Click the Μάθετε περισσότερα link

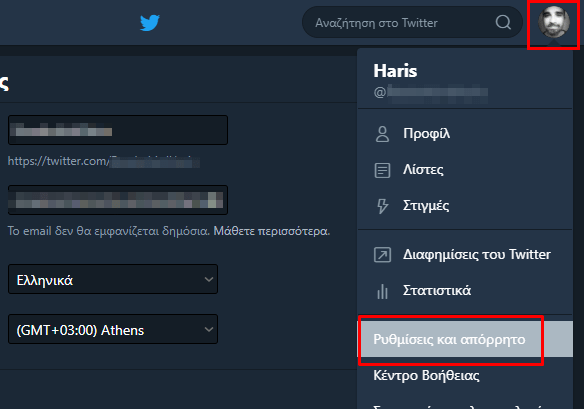pyautogui.click(x=272, y=231)
